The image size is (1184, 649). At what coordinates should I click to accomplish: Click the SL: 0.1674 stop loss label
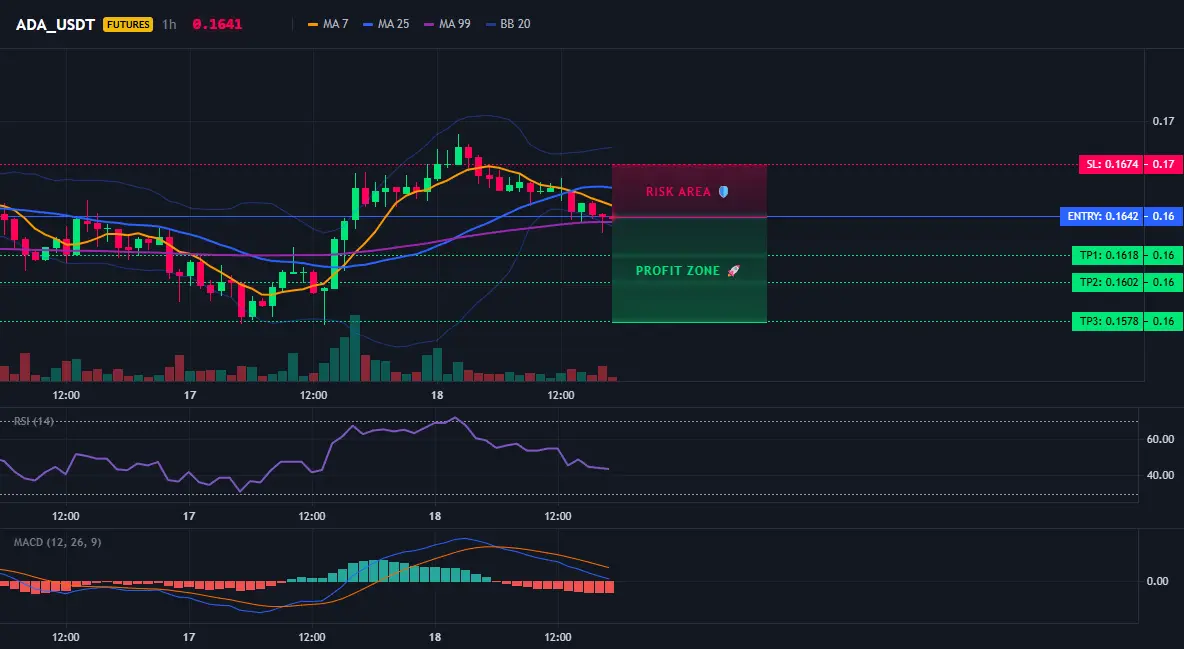click(x=1111, y=164)
